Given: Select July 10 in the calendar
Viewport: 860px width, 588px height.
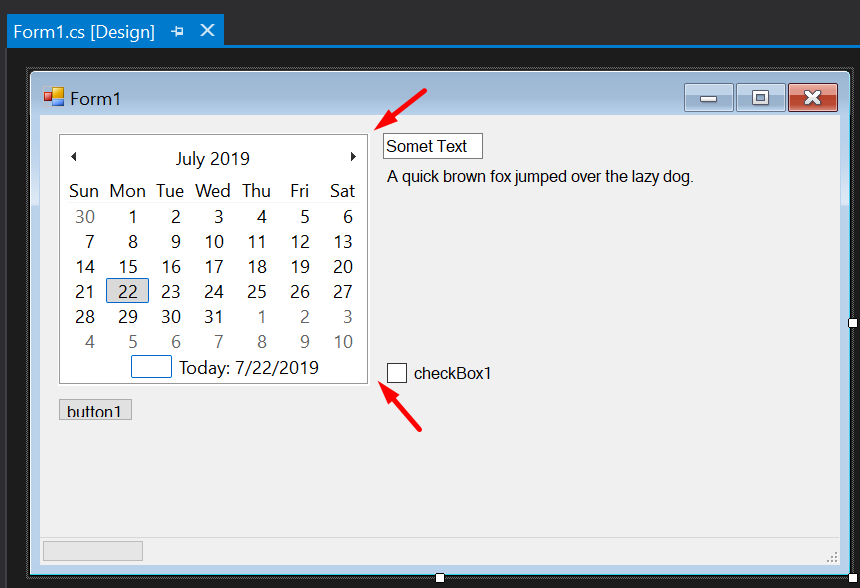Looking at the screenshot, I should pyautogui.click(x=214, y=241).
